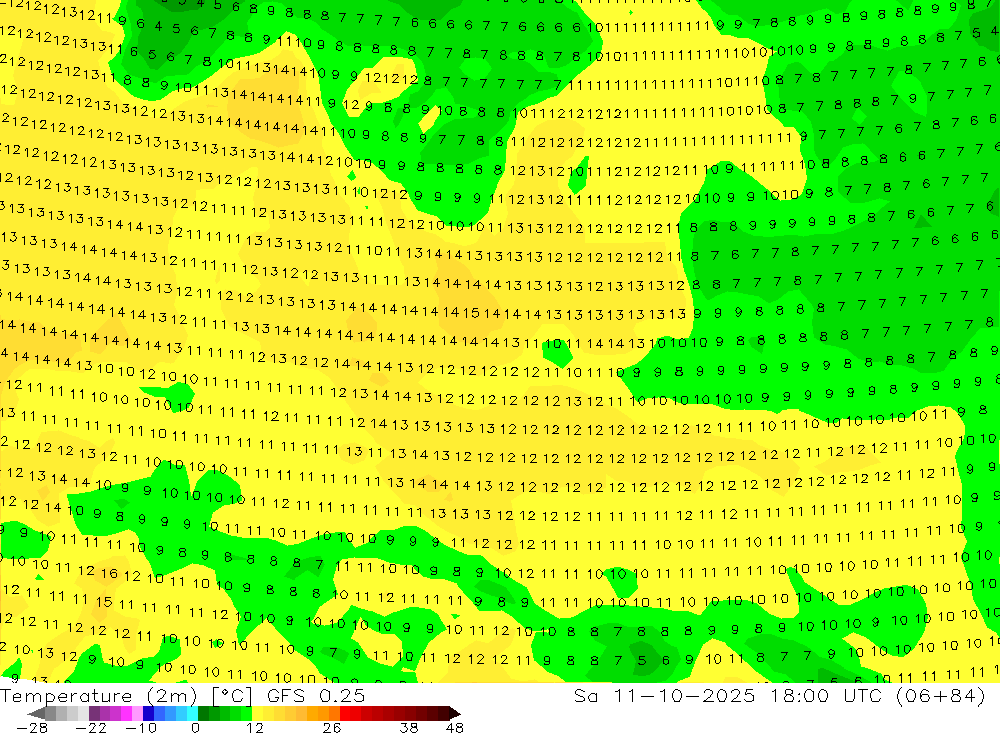Image resolution: width=1000 pixels, height=733 pixels.
Task: Click the '-28' legend label
Action: (32, 728)
